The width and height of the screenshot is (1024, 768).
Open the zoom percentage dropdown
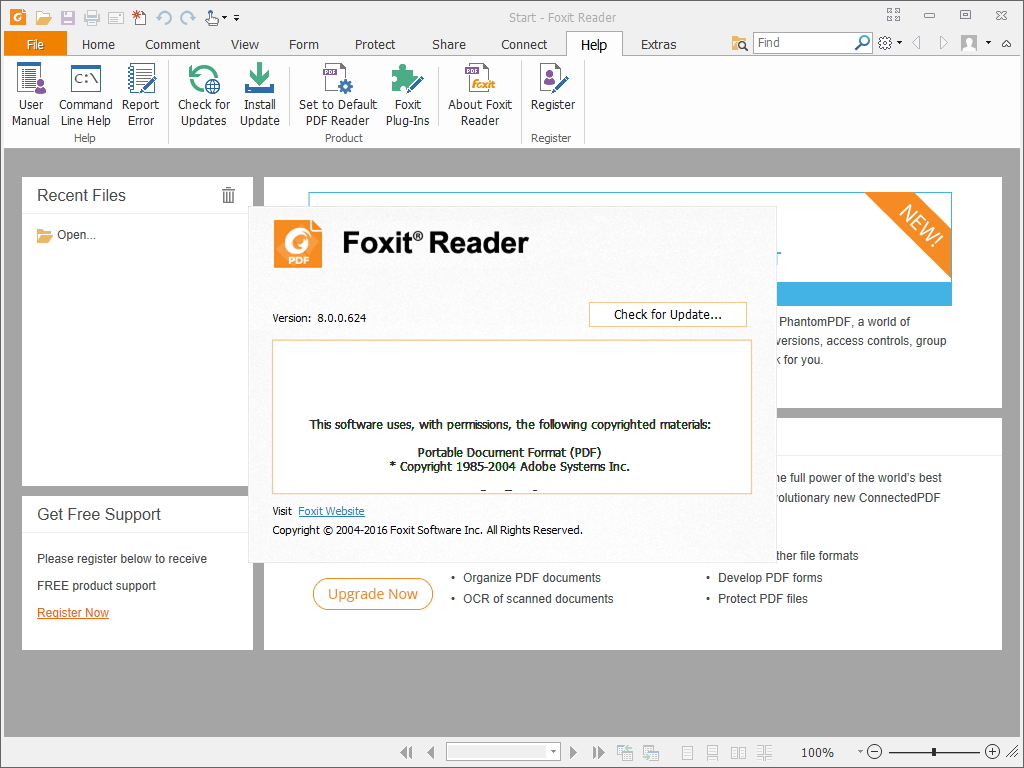861,752
